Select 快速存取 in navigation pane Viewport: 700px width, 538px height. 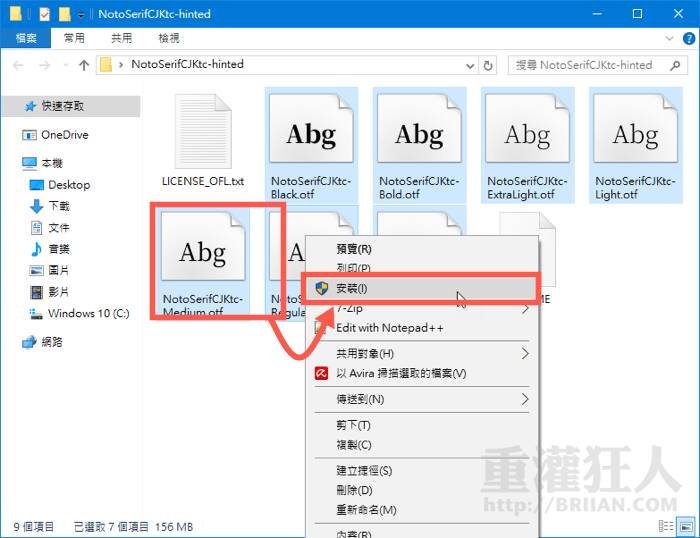(71, 106)
